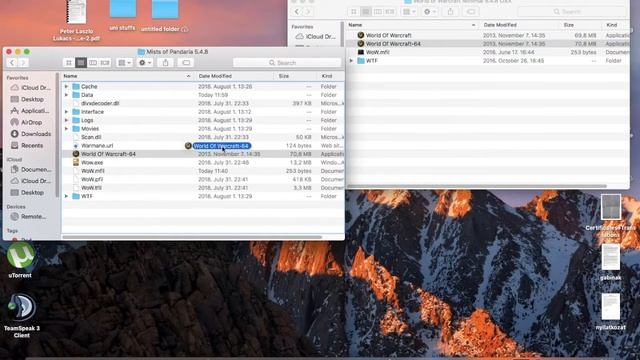Go forward in the Pandaria Finder window
This screenshot has width=640, height=360.
coord(23,62)
